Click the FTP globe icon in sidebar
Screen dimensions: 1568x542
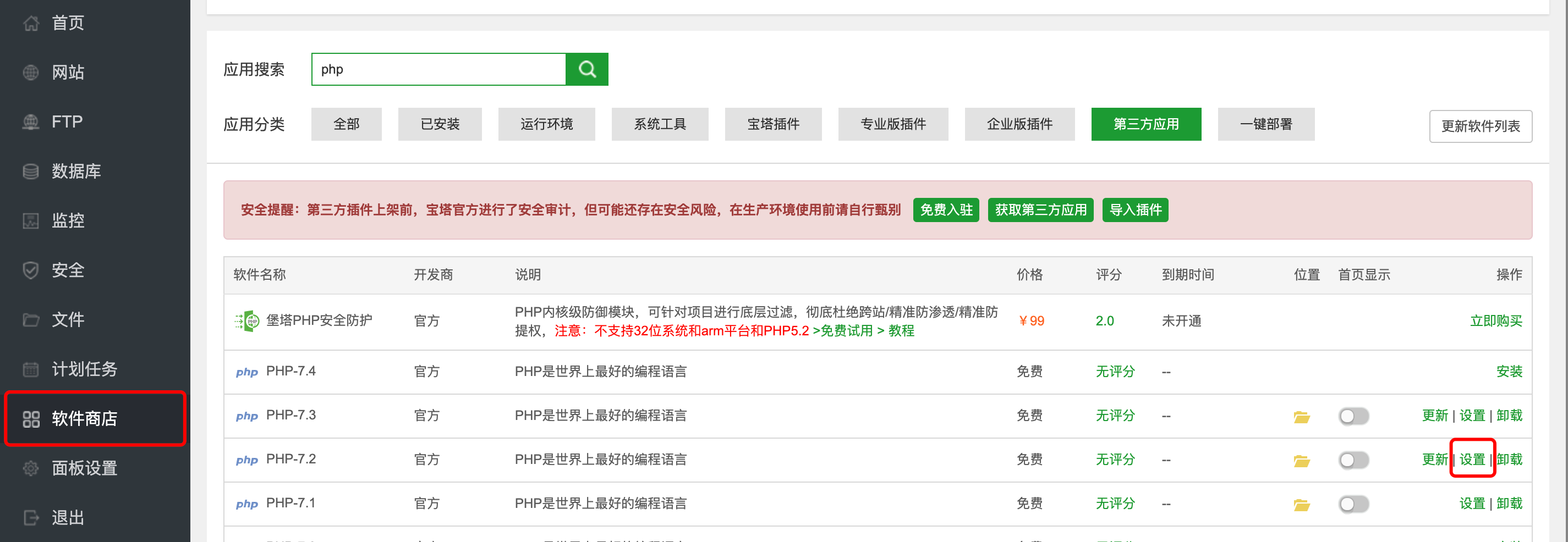(31, 121)
